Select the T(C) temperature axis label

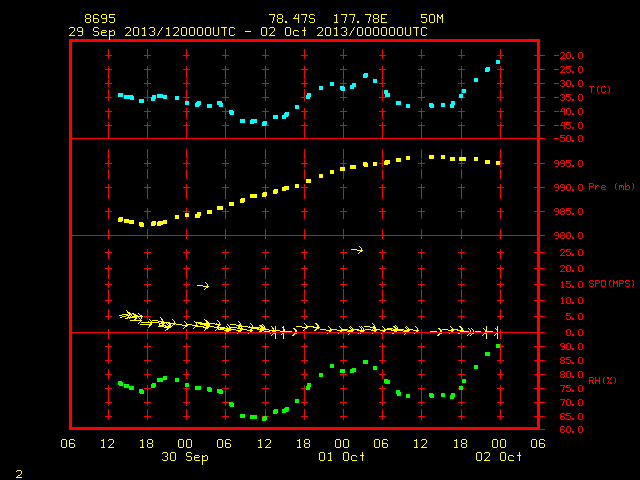tap(600, 89)
